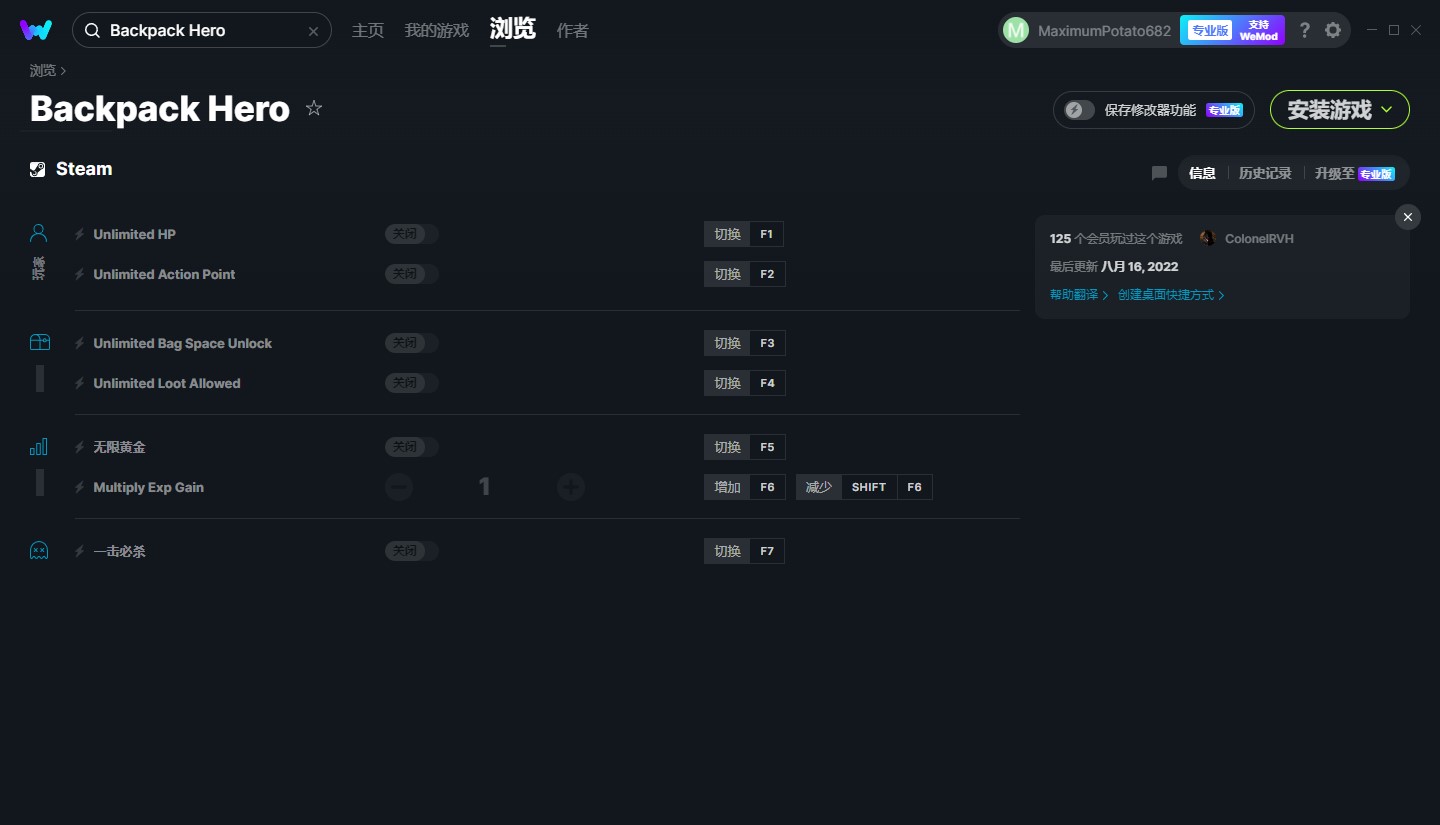Toggle 一击必杀 switch
1440x825 pixels.
[412, 551]
